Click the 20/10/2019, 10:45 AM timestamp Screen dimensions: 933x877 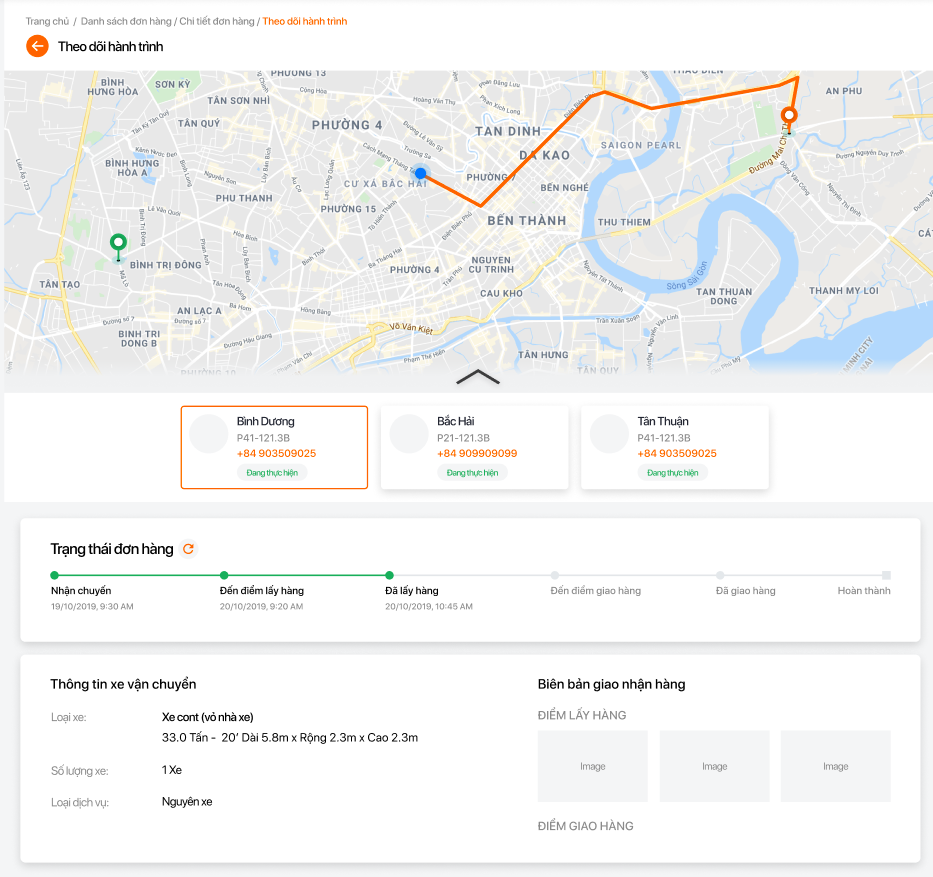coord(429,606)
